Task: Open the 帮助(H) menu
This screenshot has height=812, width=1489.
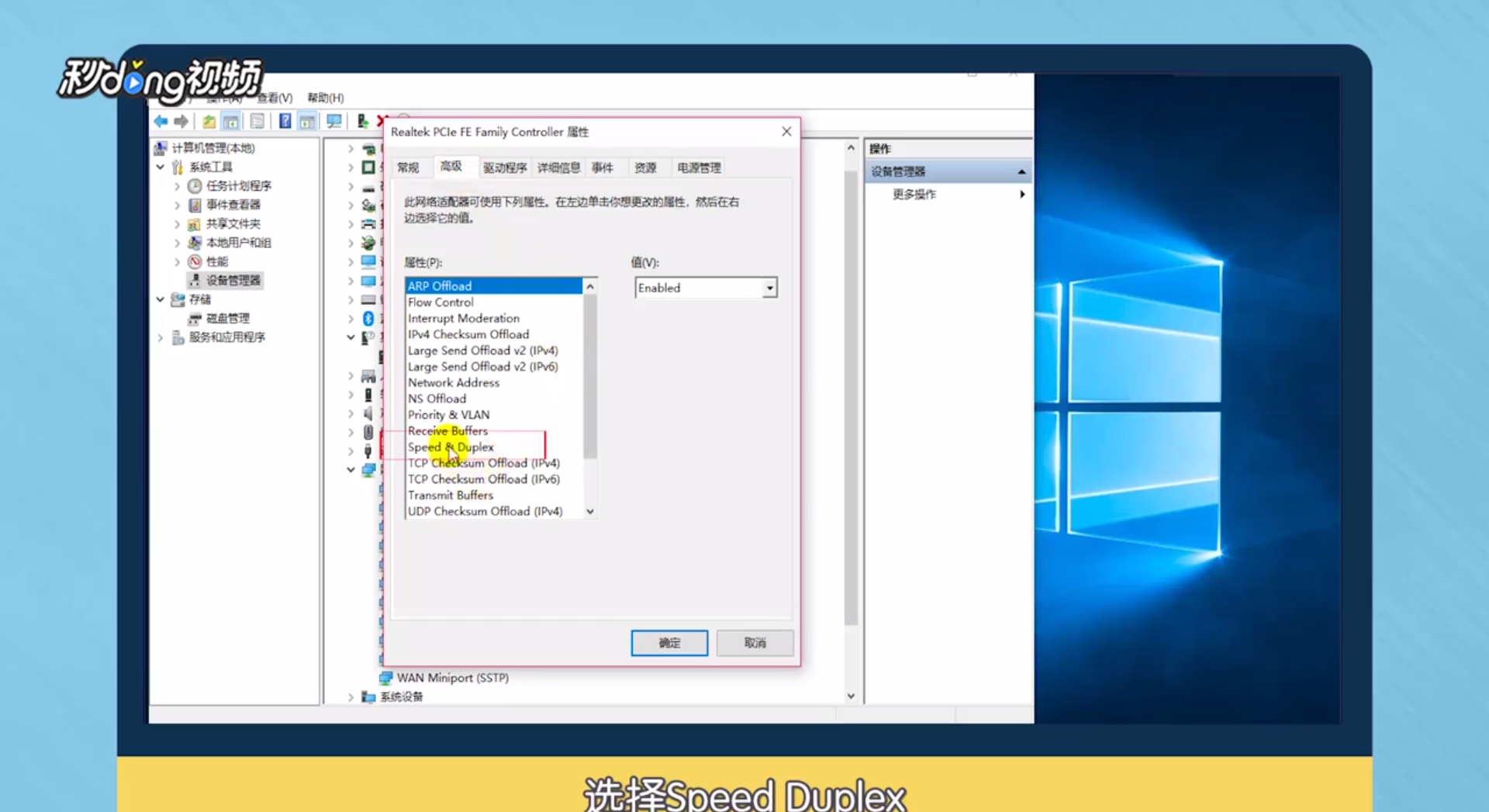Action: (326, 98)
